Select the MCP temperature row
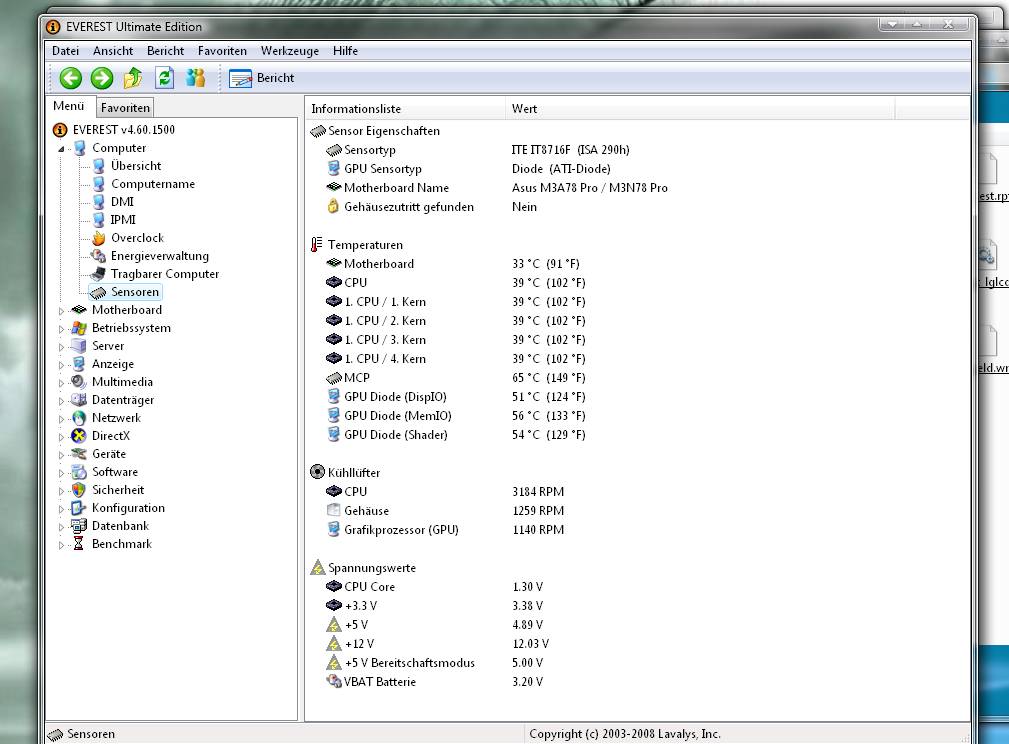 [x=637, y=378]
